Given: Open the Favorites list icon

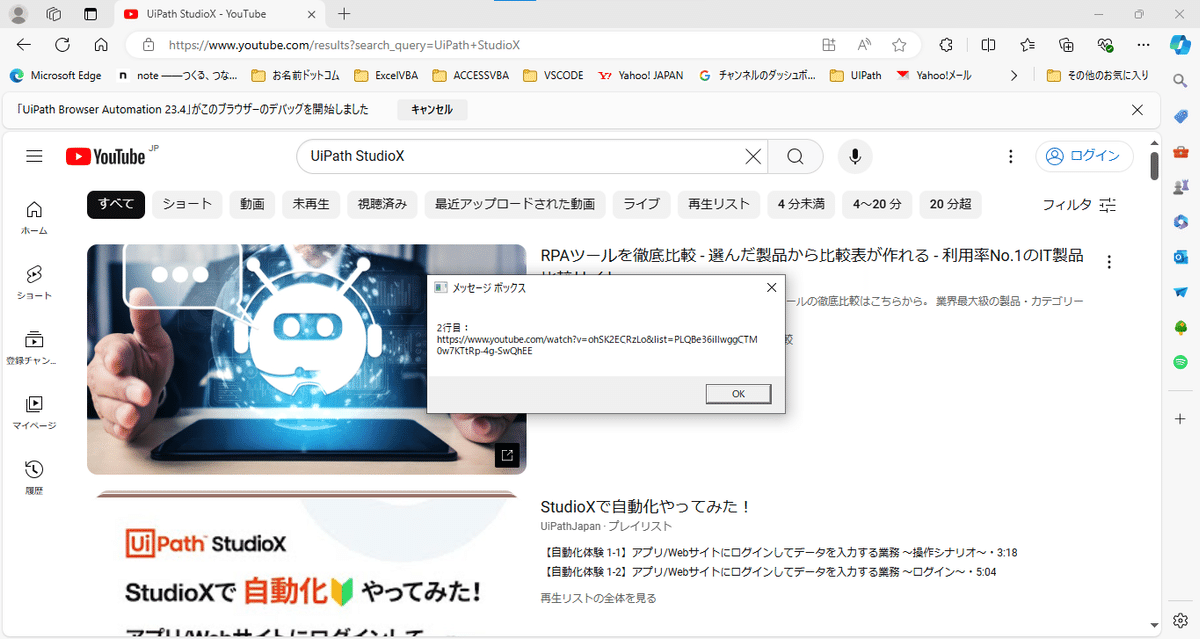Looking at the screenshot, I should (x=1027, y=45).
